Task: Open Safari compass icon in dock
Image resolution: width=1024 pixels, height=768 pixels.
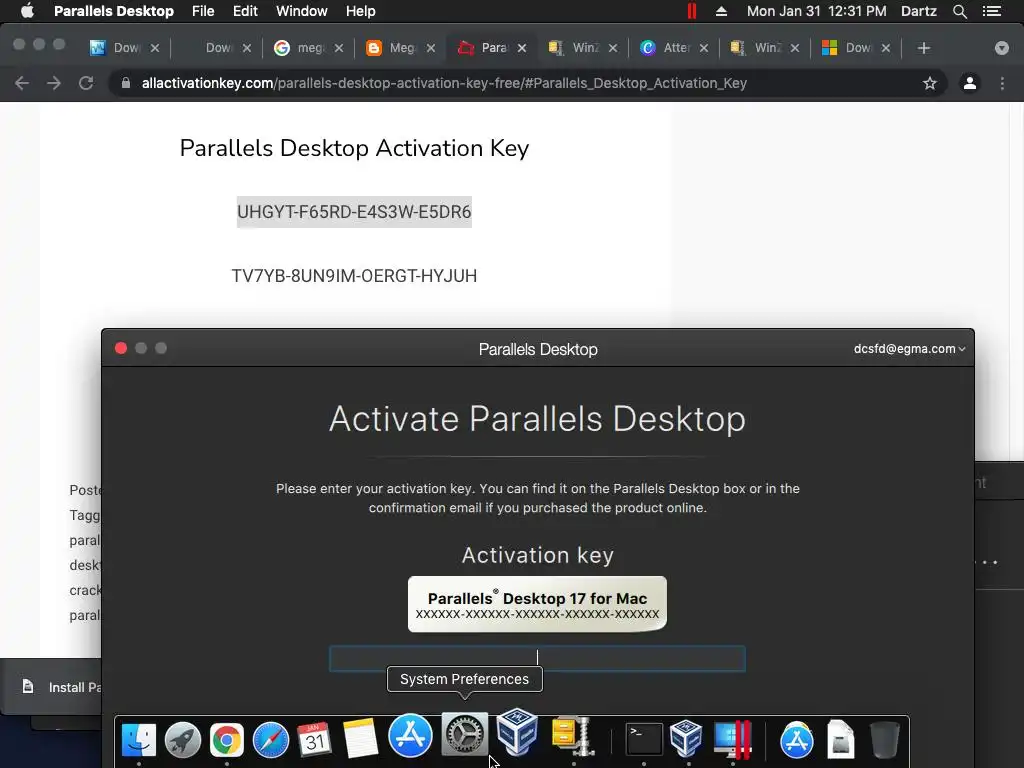Action: [271, 740]
